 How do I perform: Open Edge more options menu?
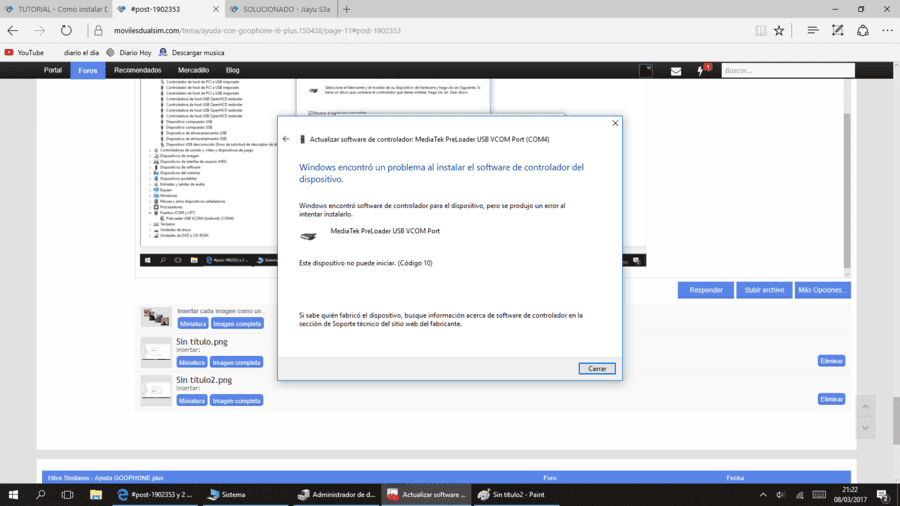coord(887,30)
